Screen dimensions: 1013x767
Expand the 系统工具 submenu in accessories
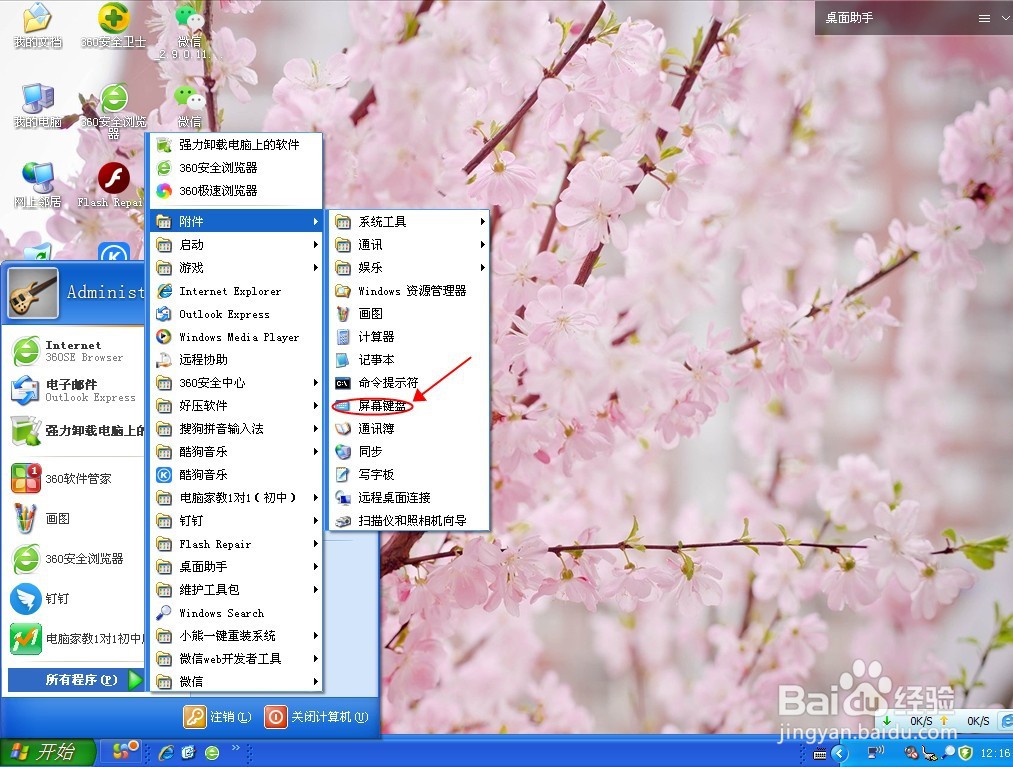tap(410, 222)
